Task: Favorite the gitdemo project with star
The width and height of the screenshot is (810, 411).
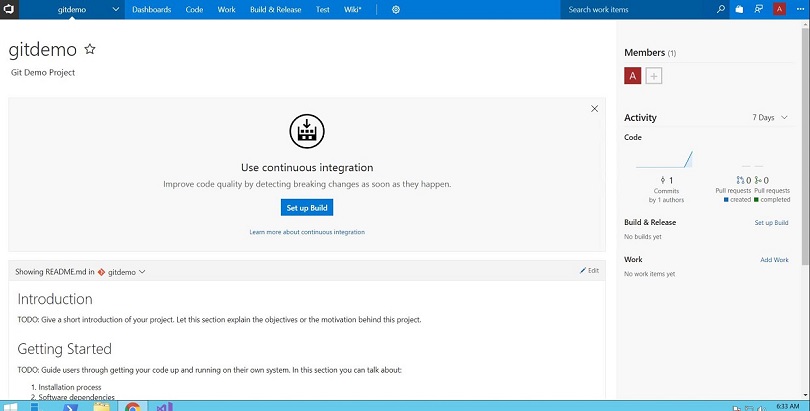Action: [x=90, y=49]
